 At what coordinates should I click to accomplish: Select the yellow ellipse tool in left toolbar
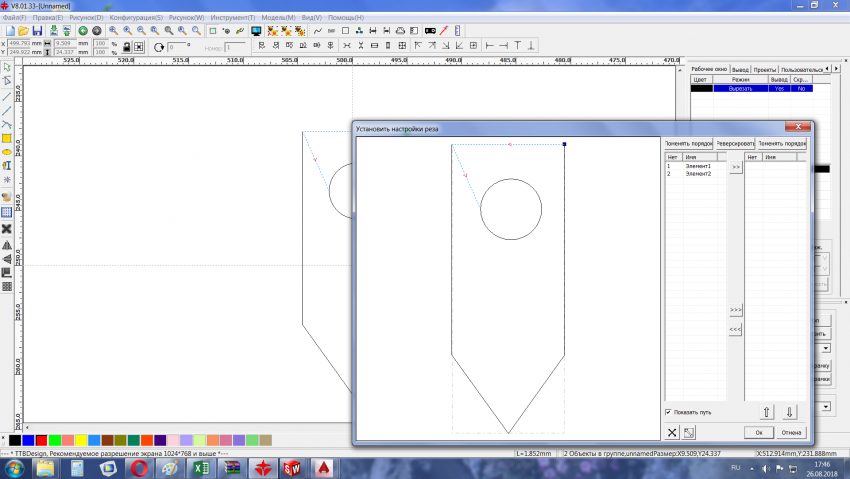click(7, 152)
